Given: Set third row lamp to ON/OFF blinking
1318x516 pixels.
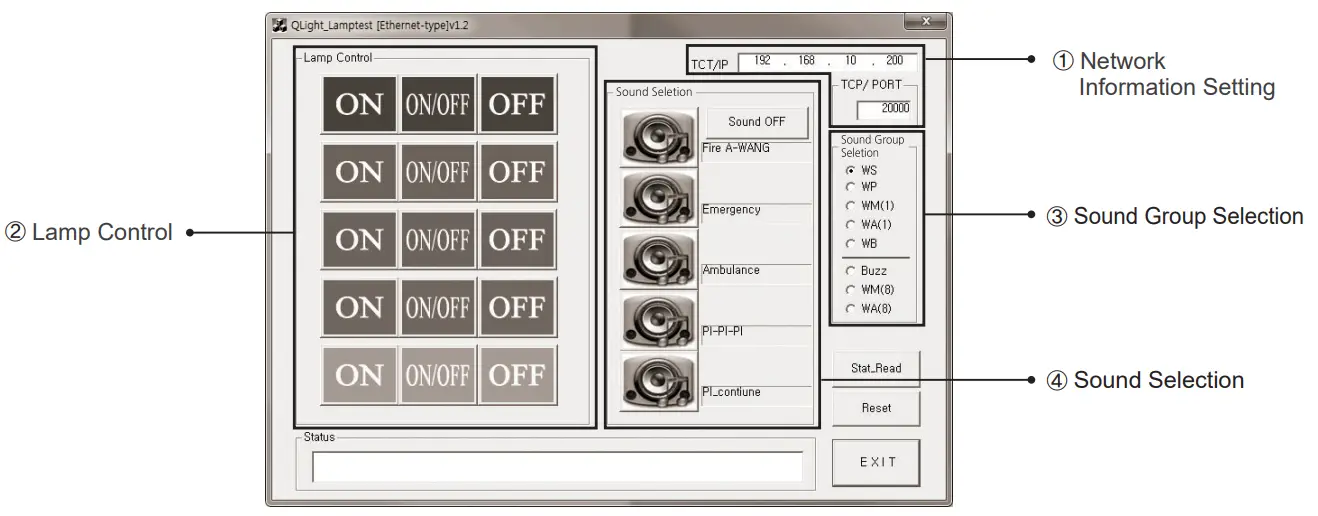Looking at the screenshot, I should pos(438,240).
